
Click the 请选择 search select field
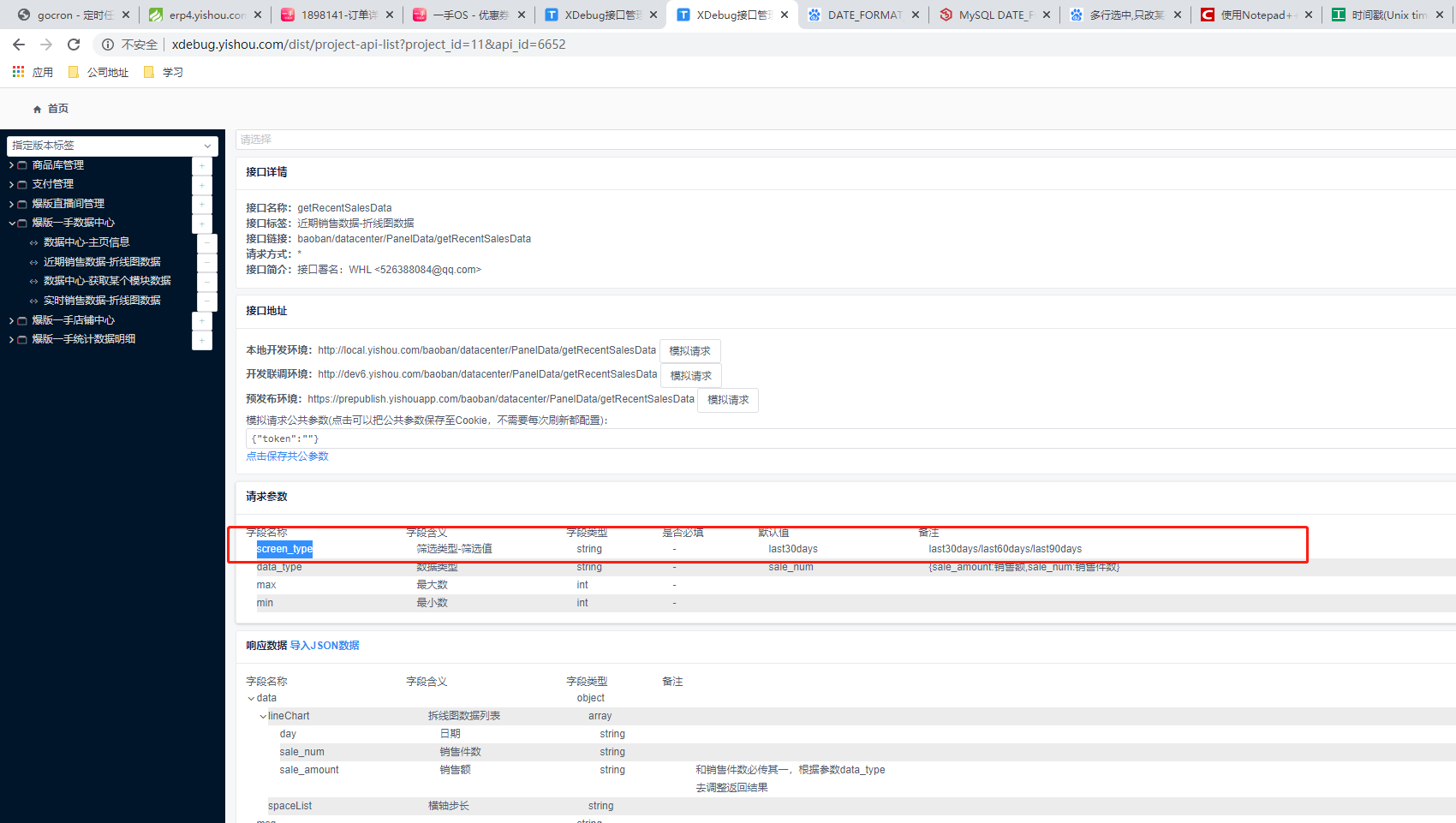pyautogui.click(x=845, y=140)
